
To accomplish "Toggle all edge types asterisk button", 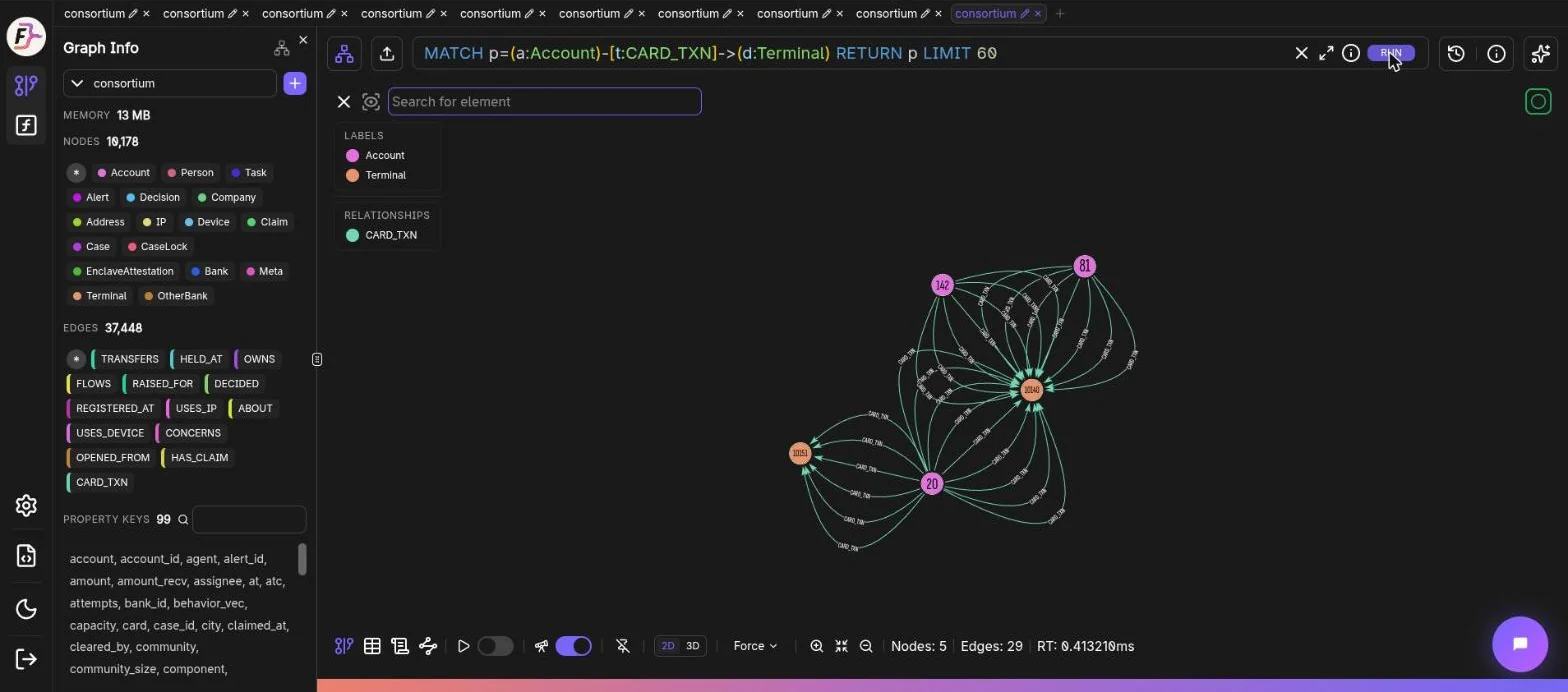I will [x=76, y=359].
